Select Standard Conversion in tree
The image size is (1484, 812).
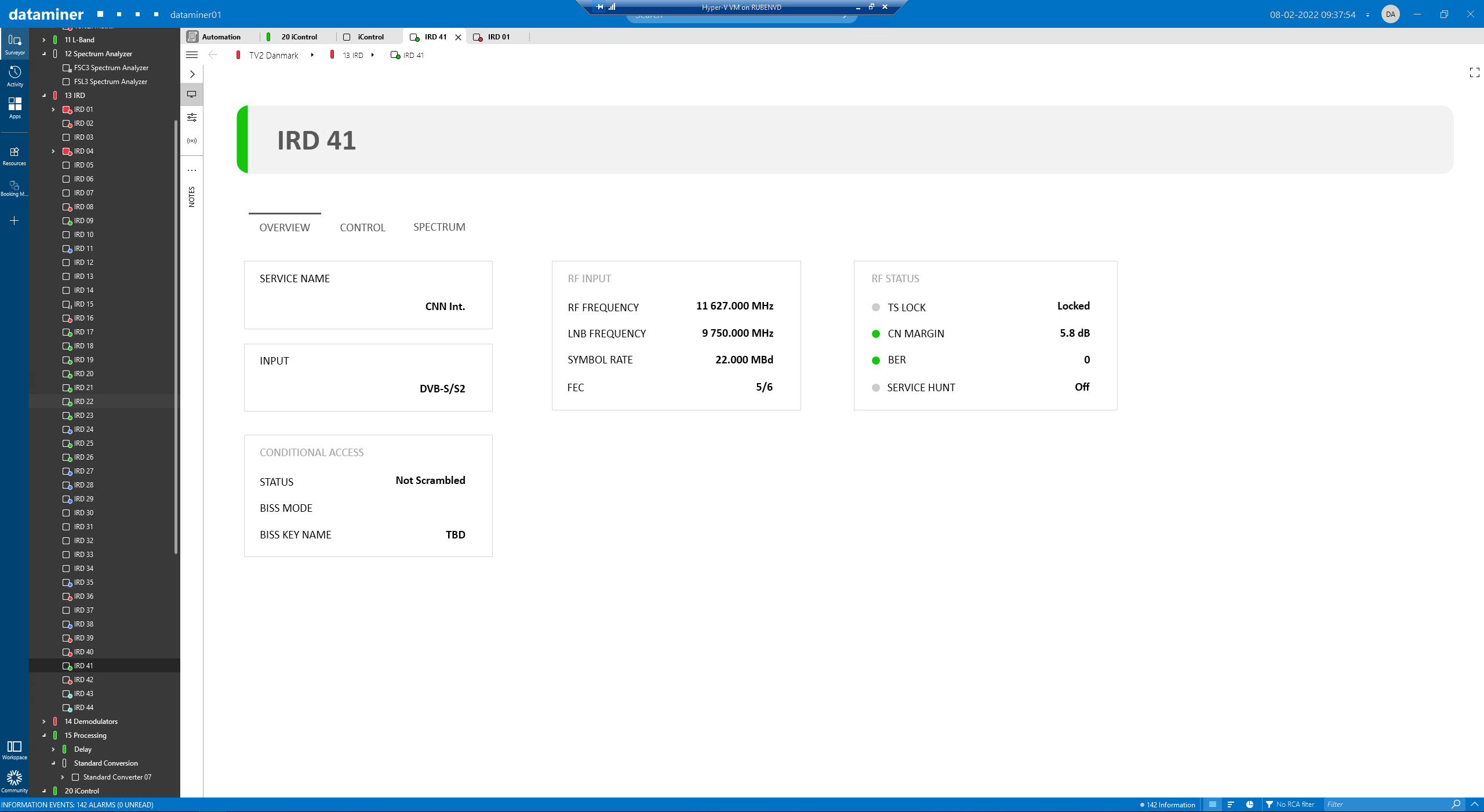[106, 763]
